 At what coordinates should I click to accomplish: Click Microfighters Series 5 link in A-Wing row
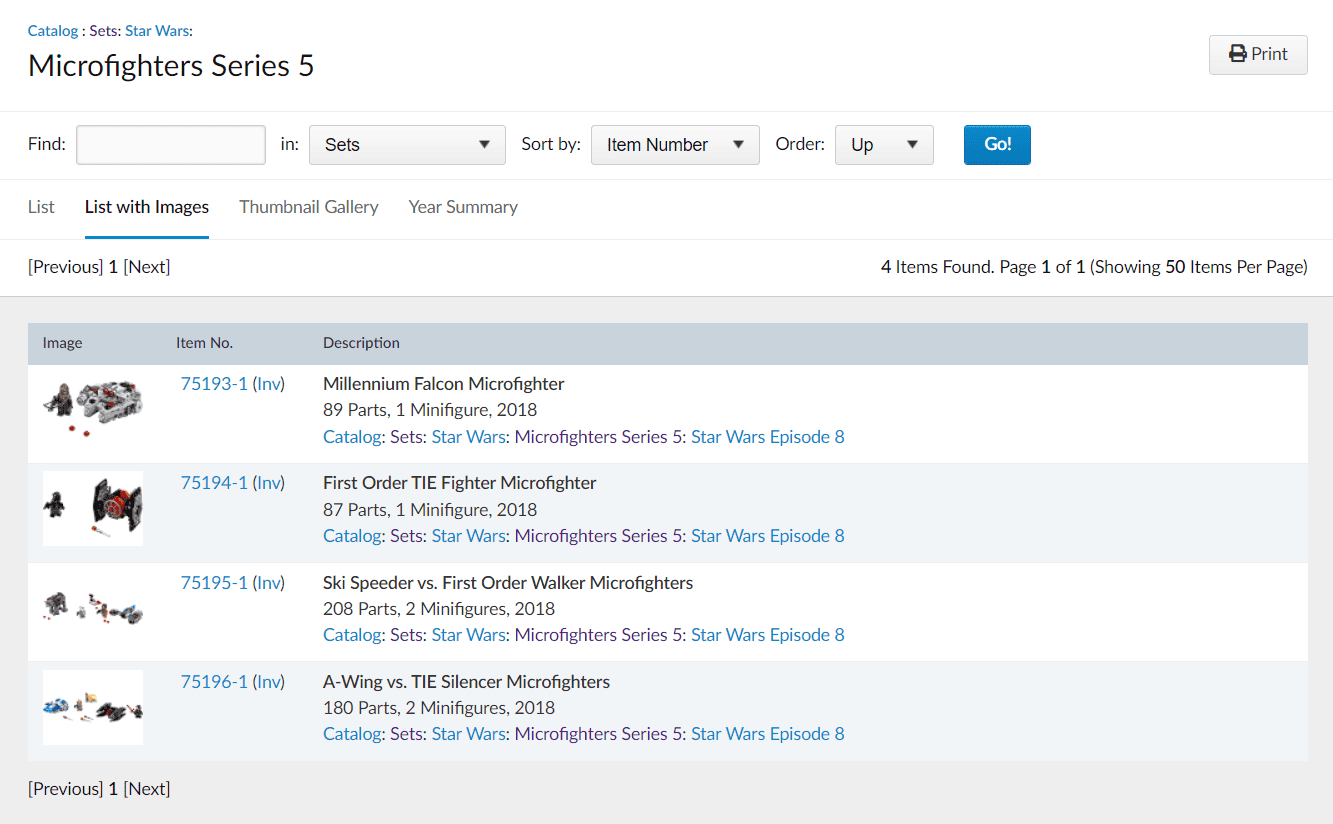point(599,734)
